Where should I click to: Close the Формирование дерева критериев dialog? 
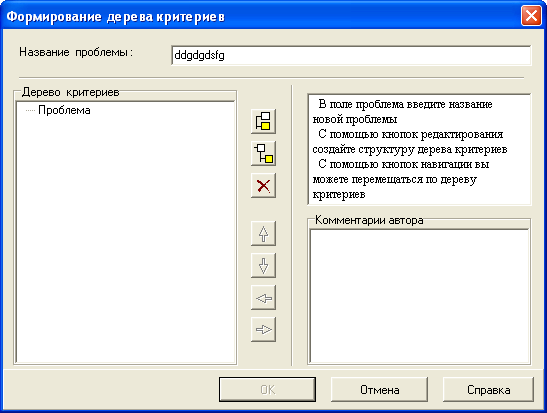click(531, 16)
